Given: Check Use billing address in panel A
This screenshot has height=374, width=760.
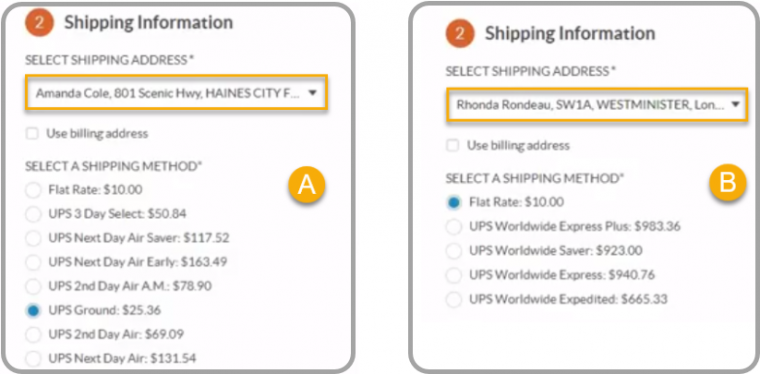Looking at the screenshot, I should point(32,133).
